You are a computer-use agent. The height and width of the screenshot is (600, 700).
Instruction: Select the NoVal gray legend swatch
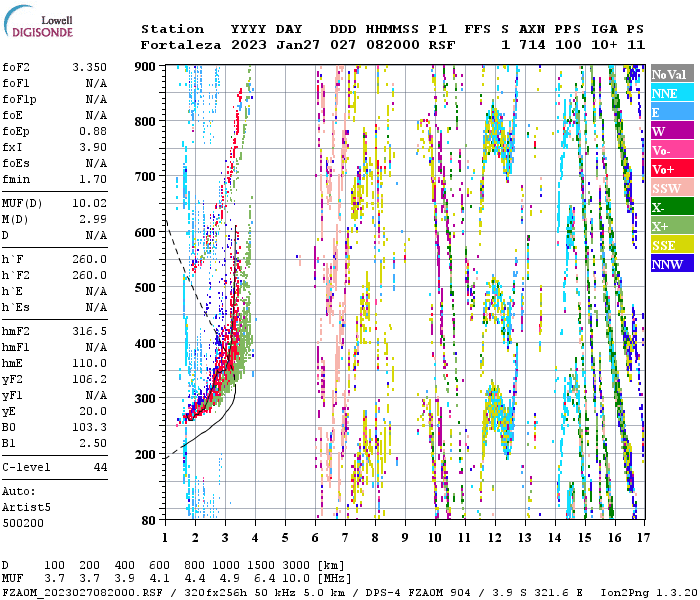[672, 74]
